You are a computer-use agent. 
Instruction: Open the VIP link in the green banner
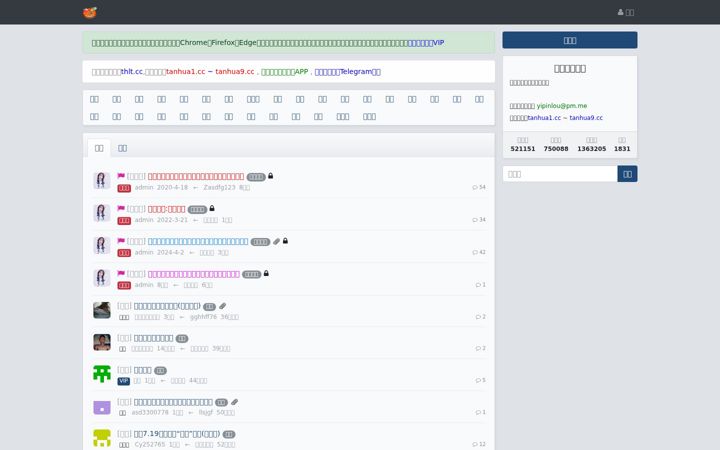pos(426,43)
